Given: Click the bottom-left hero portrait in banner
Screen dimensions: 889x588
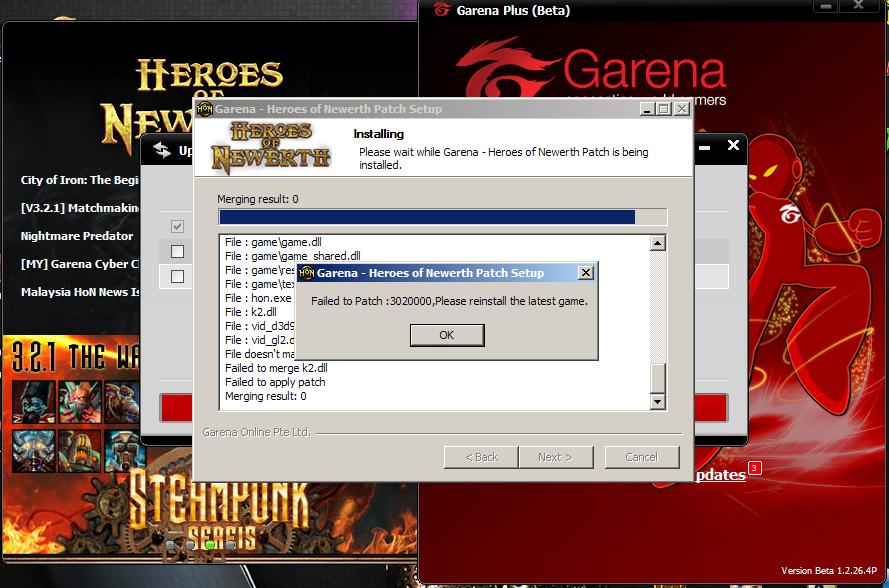Looking at the screenshot, I should pyautogui.click(x=33, y=451).
